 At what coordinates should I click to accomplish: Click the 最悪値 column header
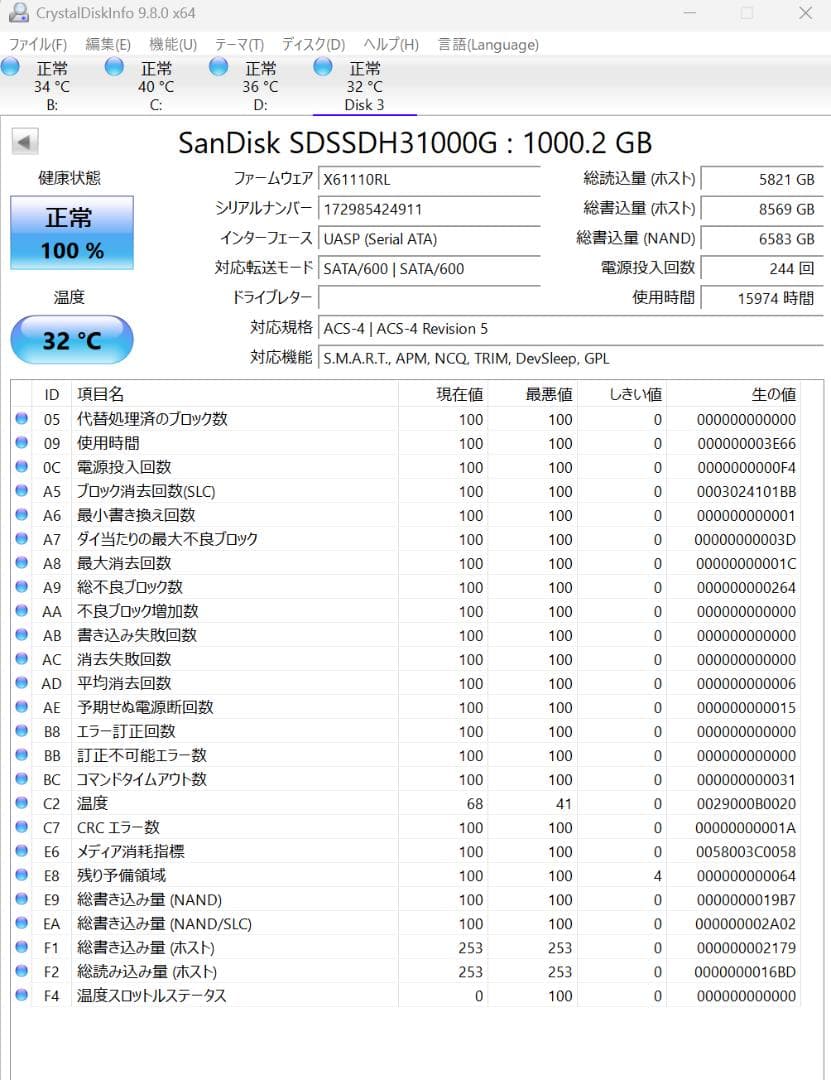point(533,395)
